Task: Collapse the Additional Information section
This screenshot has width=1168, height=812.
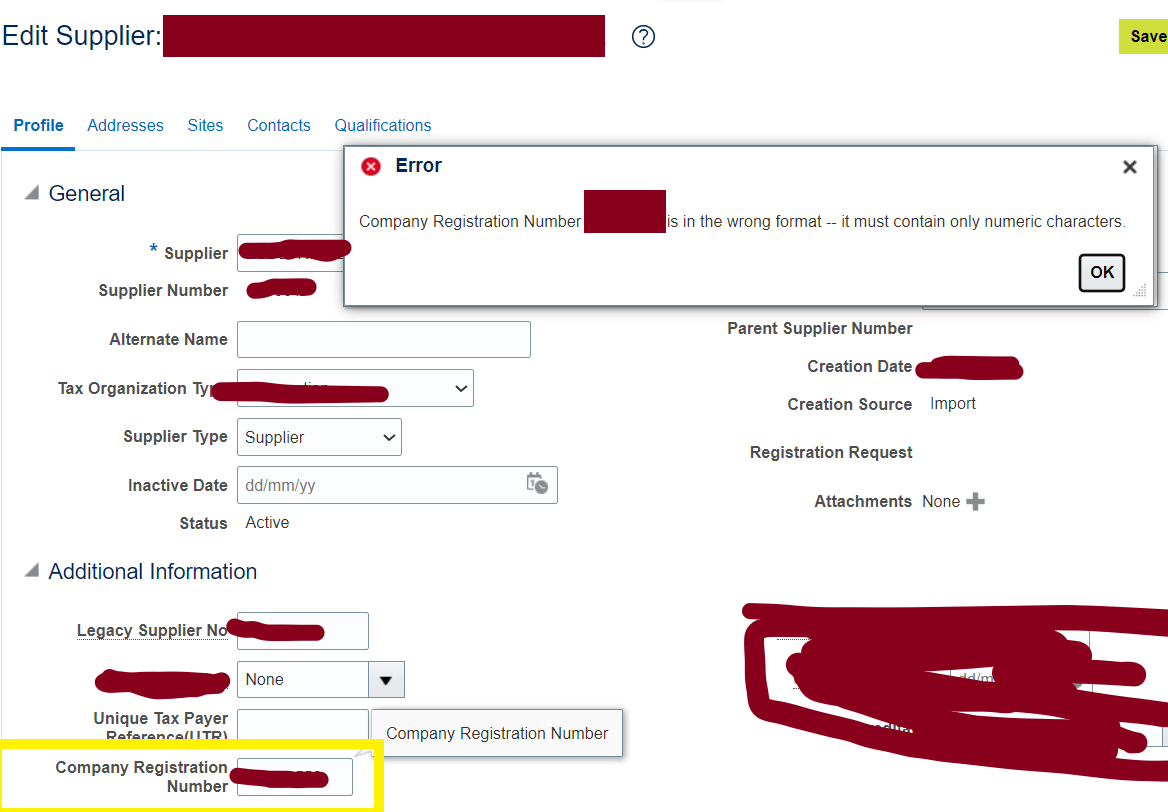Action: click(x=33, y=571)
